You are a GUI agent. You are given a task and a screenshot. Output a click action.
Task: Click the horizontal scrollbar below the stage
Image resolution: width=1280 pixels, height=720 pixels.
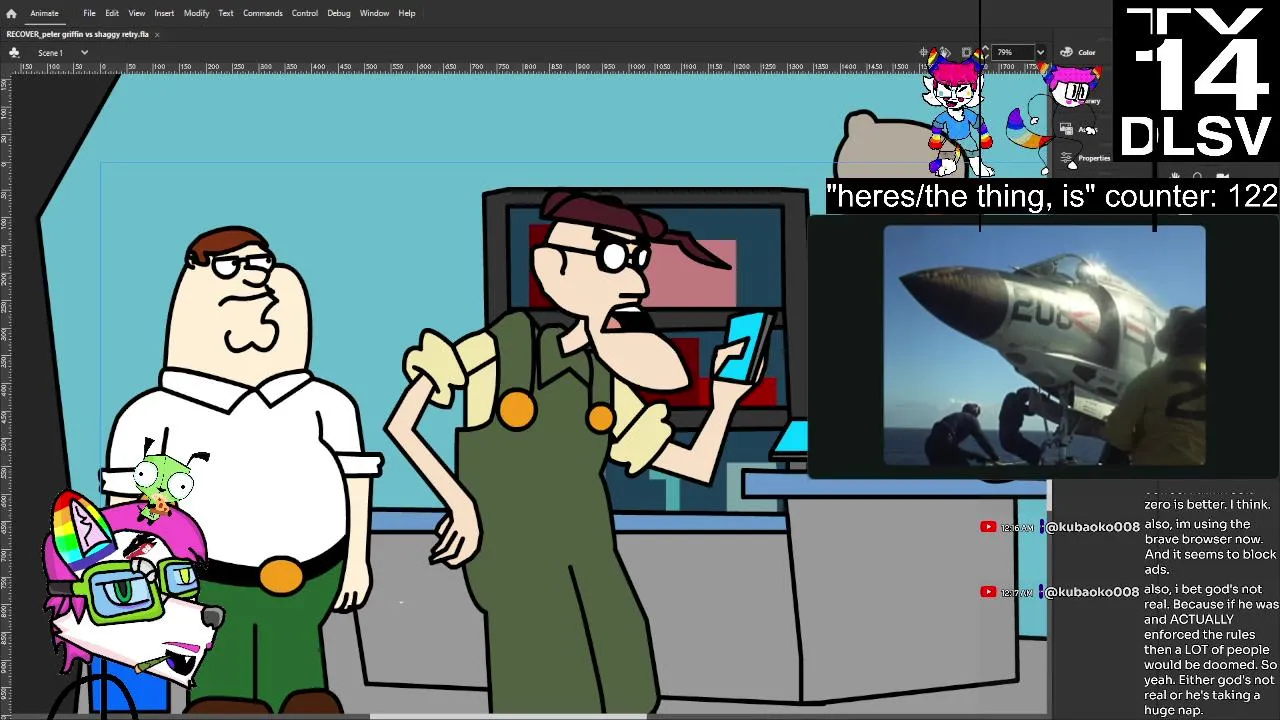click(508, 716)
